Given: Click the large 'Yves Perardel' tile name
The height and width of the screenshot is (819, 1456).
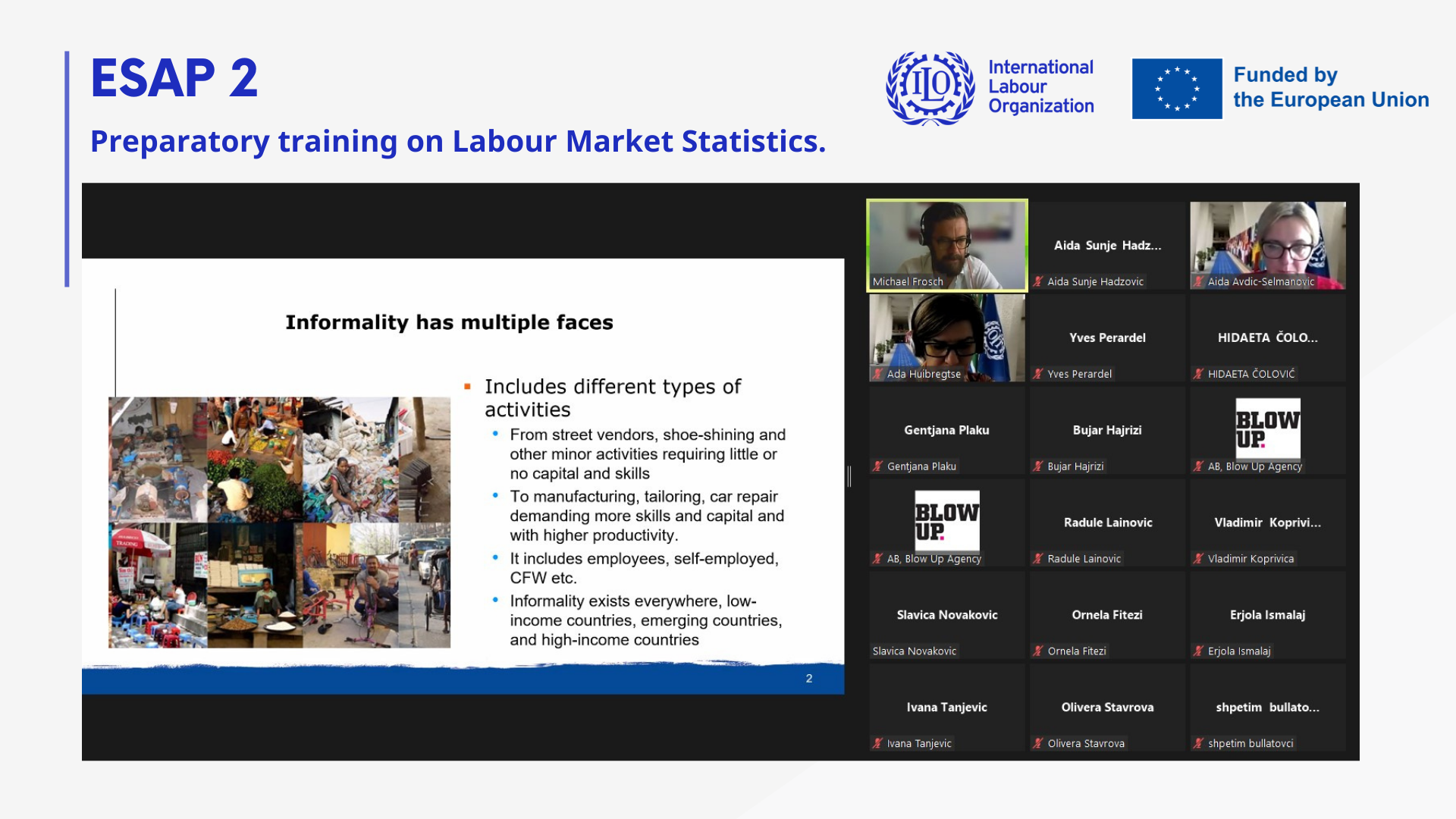Looking at the screenshot, I should (1107, 338).
